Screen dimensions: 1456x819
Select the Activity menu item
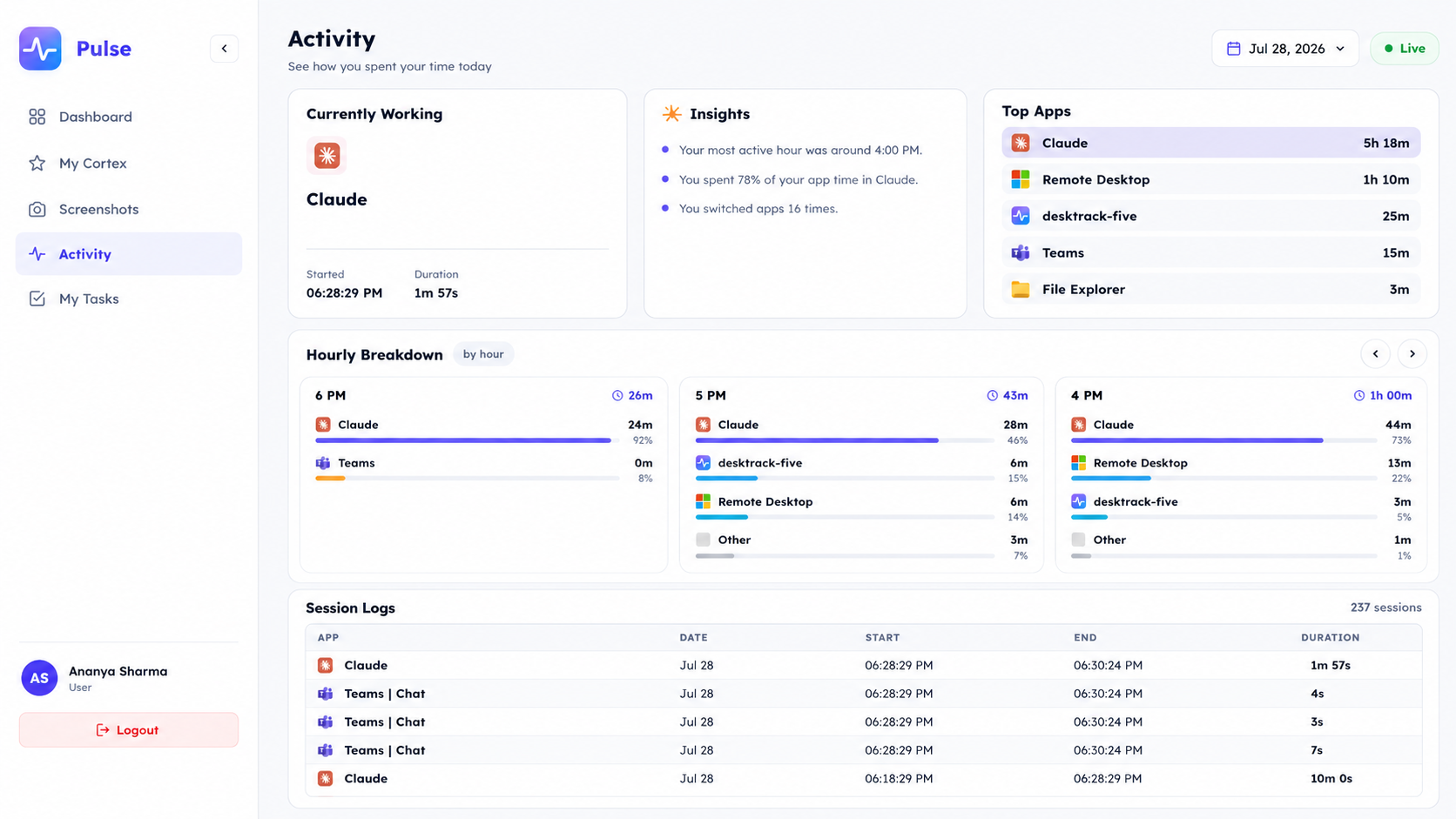[129, 254]
